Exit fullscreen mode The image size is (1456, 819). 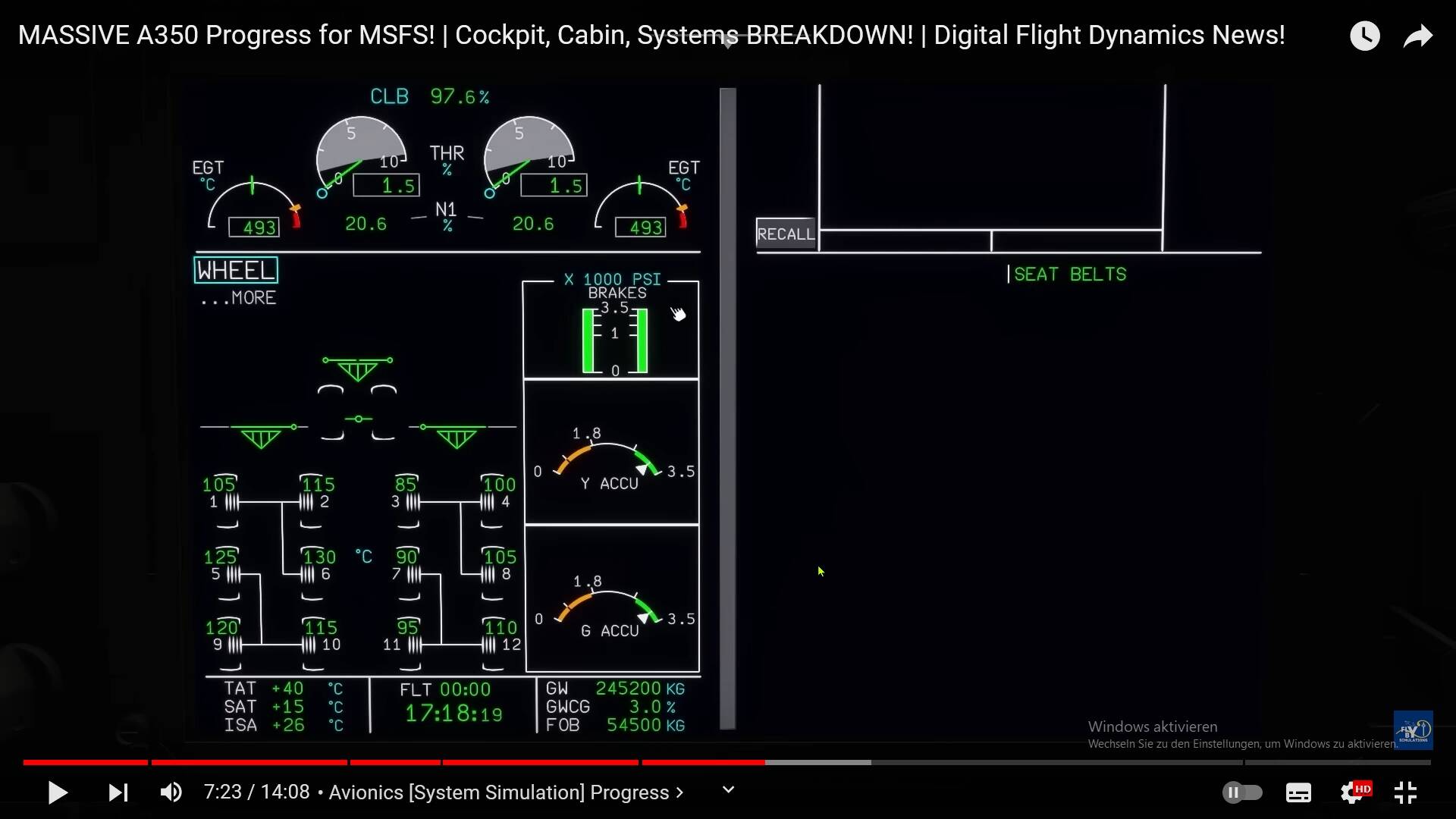pyautogui.click(x=1405, y=792)
